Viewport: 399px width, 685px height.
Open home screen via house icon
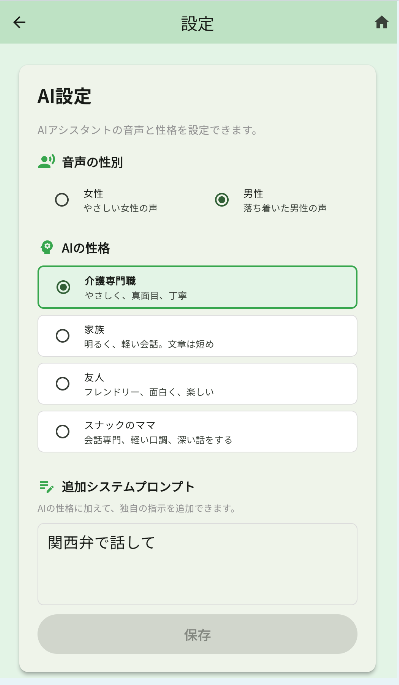(x=382, y=22)
